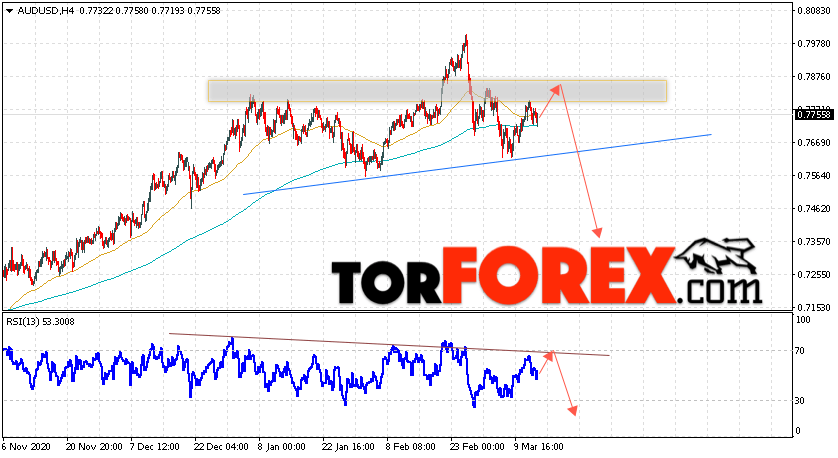Click the RSI 0 level label
The height and width of the screenshot is (458, 838).
(798, 431)
